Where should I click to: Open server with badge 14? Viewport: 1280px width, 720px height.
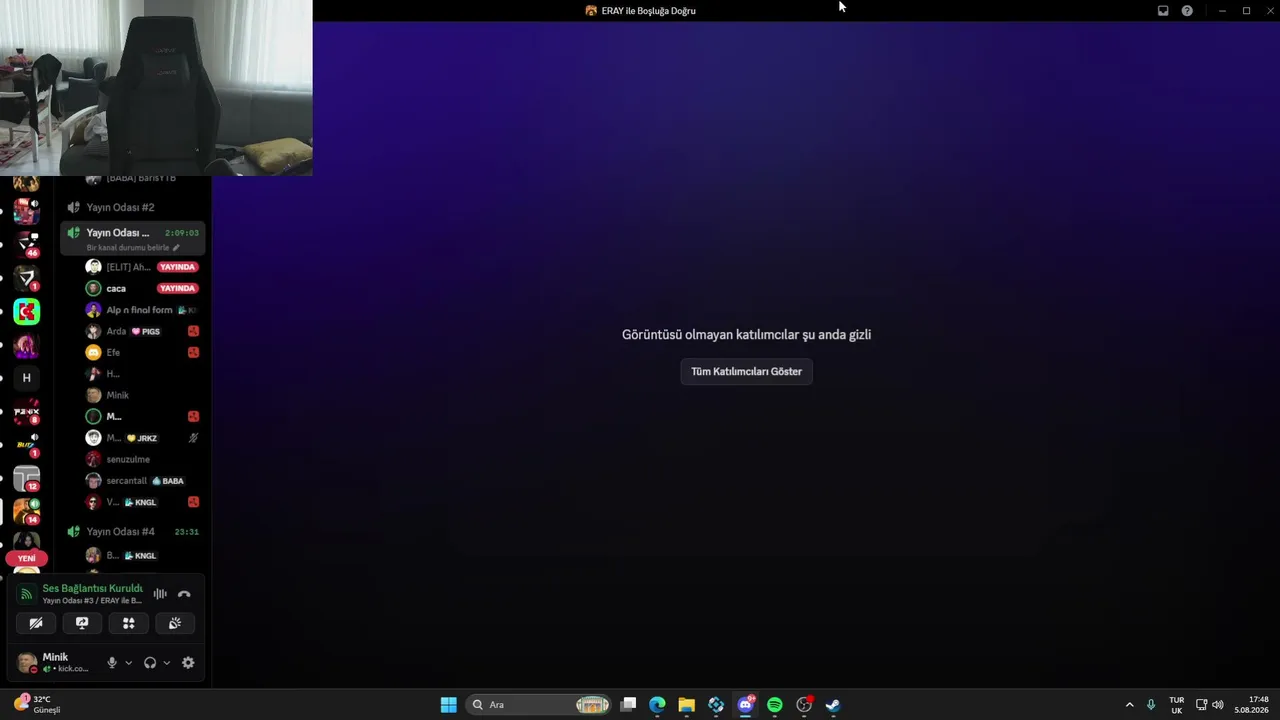click(27, 511)
